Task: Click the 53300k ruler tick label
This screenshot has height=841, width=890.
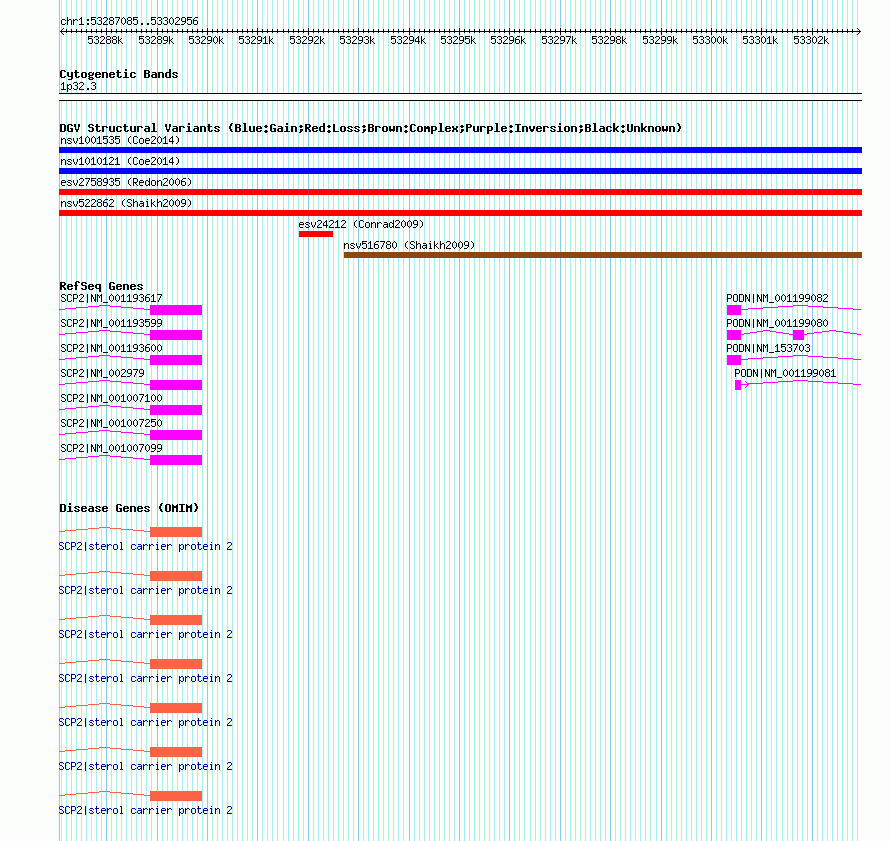Action: pos(710,40)
